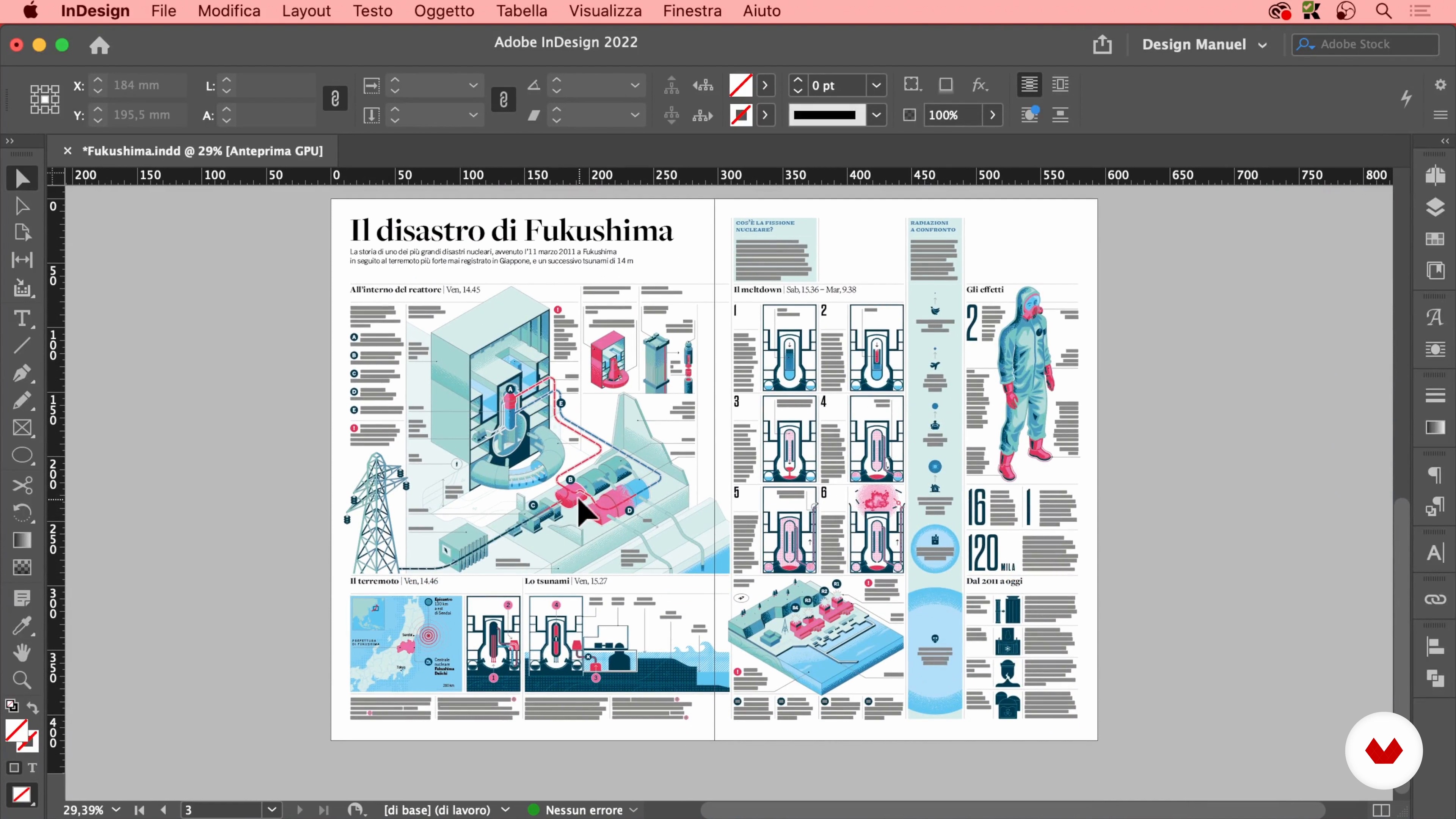Choose the Gradient Feather tool
Screen dimensions: 1456x819
(22, 568)
